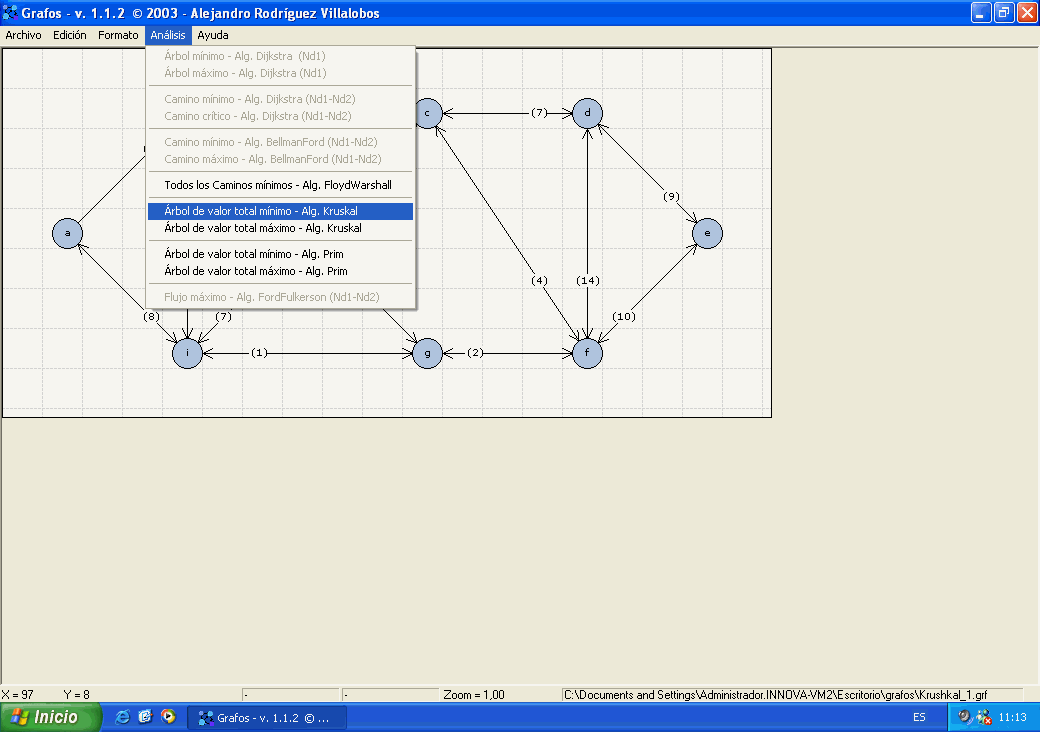This screenshot has height=732, width=1040.
Task: Click the Inicio start button
Action: coord(51,717)
